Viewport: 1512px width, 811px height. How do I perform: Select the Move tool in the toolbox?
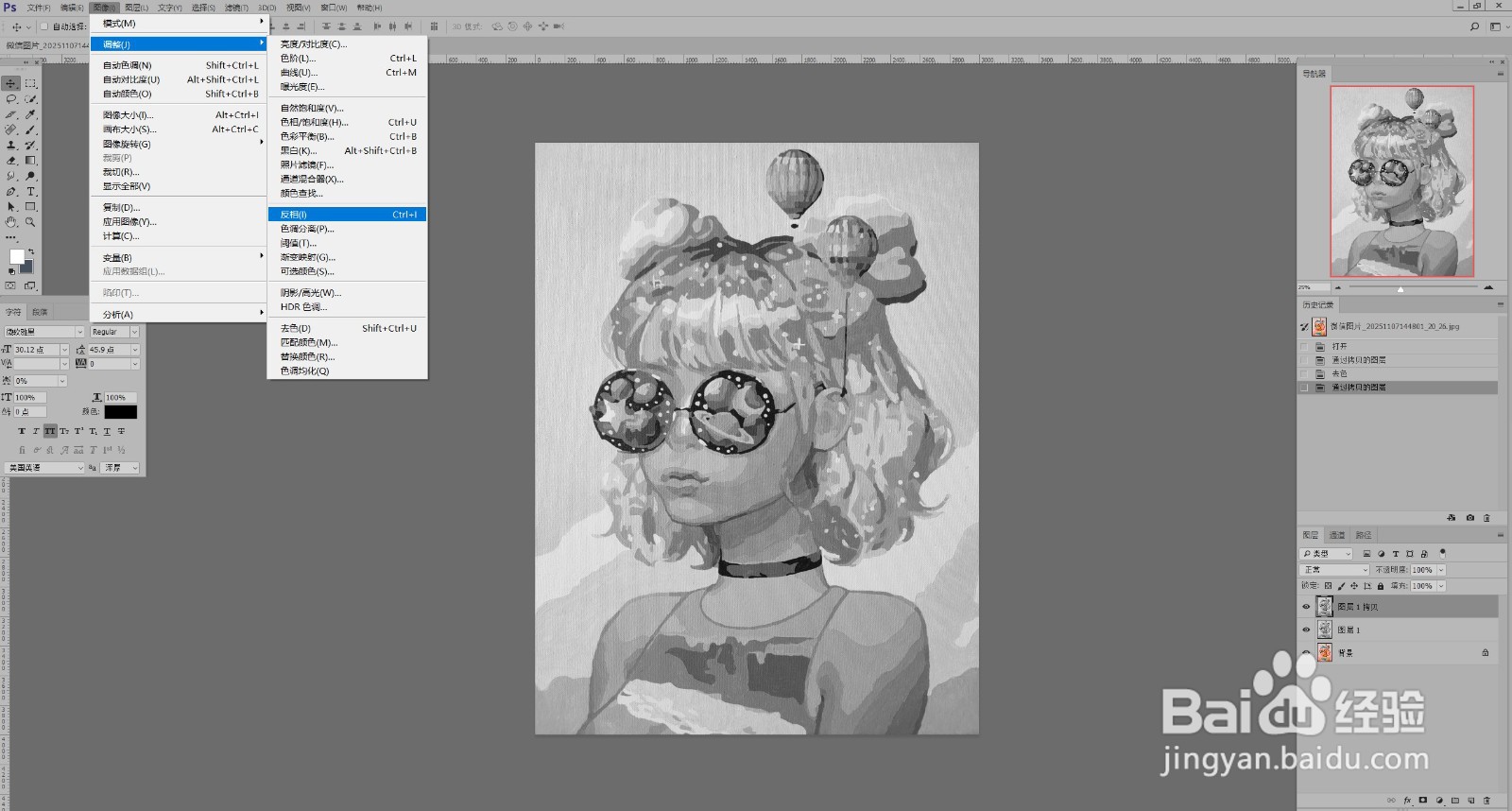point(11,83)
